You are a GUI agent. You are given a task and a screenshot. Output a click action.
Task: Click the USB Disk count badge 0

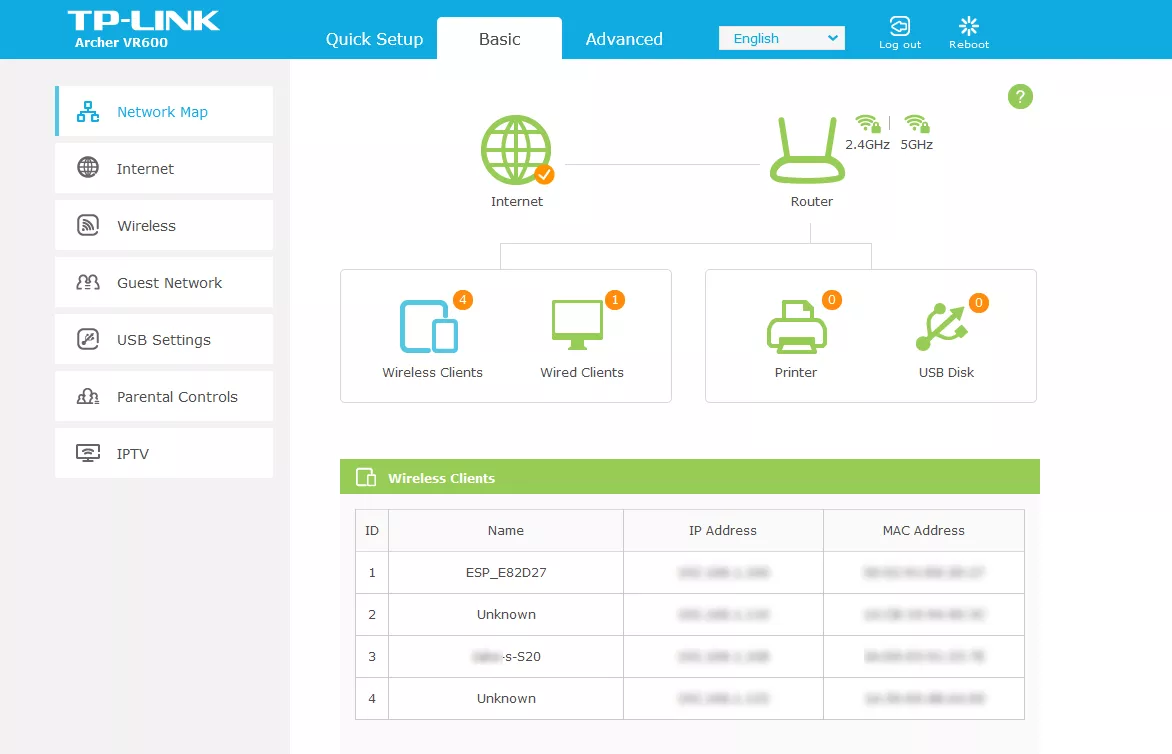tap(978, 303)
